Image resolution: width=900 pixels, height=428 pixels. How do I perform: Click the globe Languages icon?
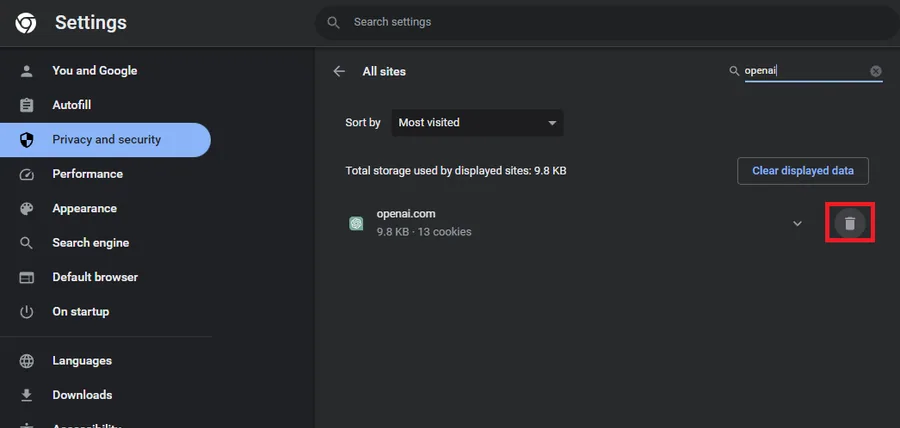point(26,361)
